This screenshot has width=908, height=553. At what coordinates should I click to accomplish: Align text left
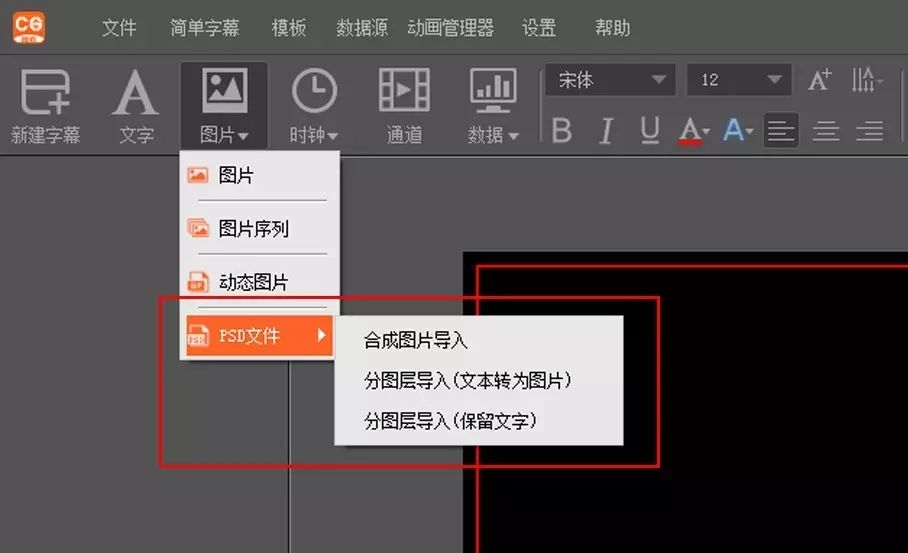click(781, 130)
